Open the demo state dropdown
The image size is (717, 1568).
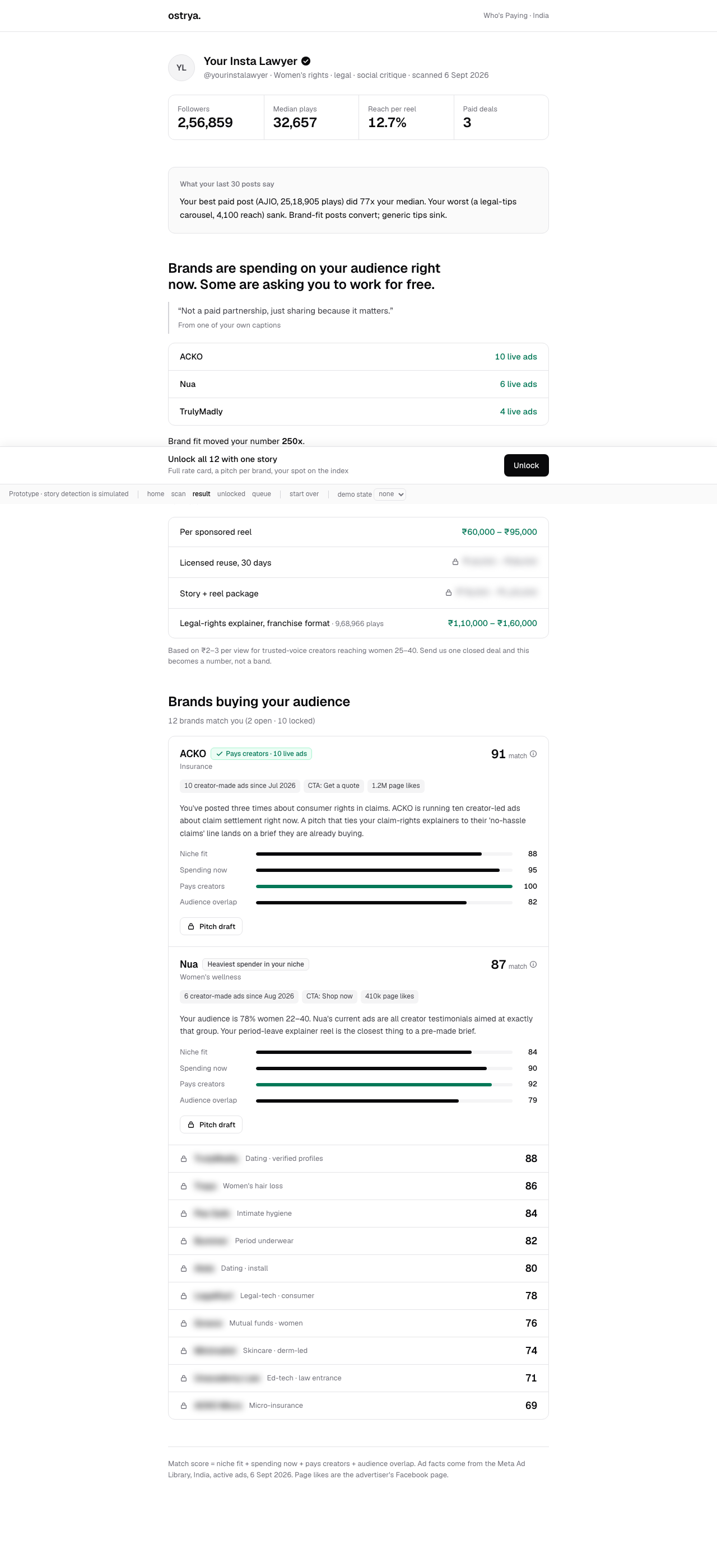pyautogui.click(x=389, y=494)
